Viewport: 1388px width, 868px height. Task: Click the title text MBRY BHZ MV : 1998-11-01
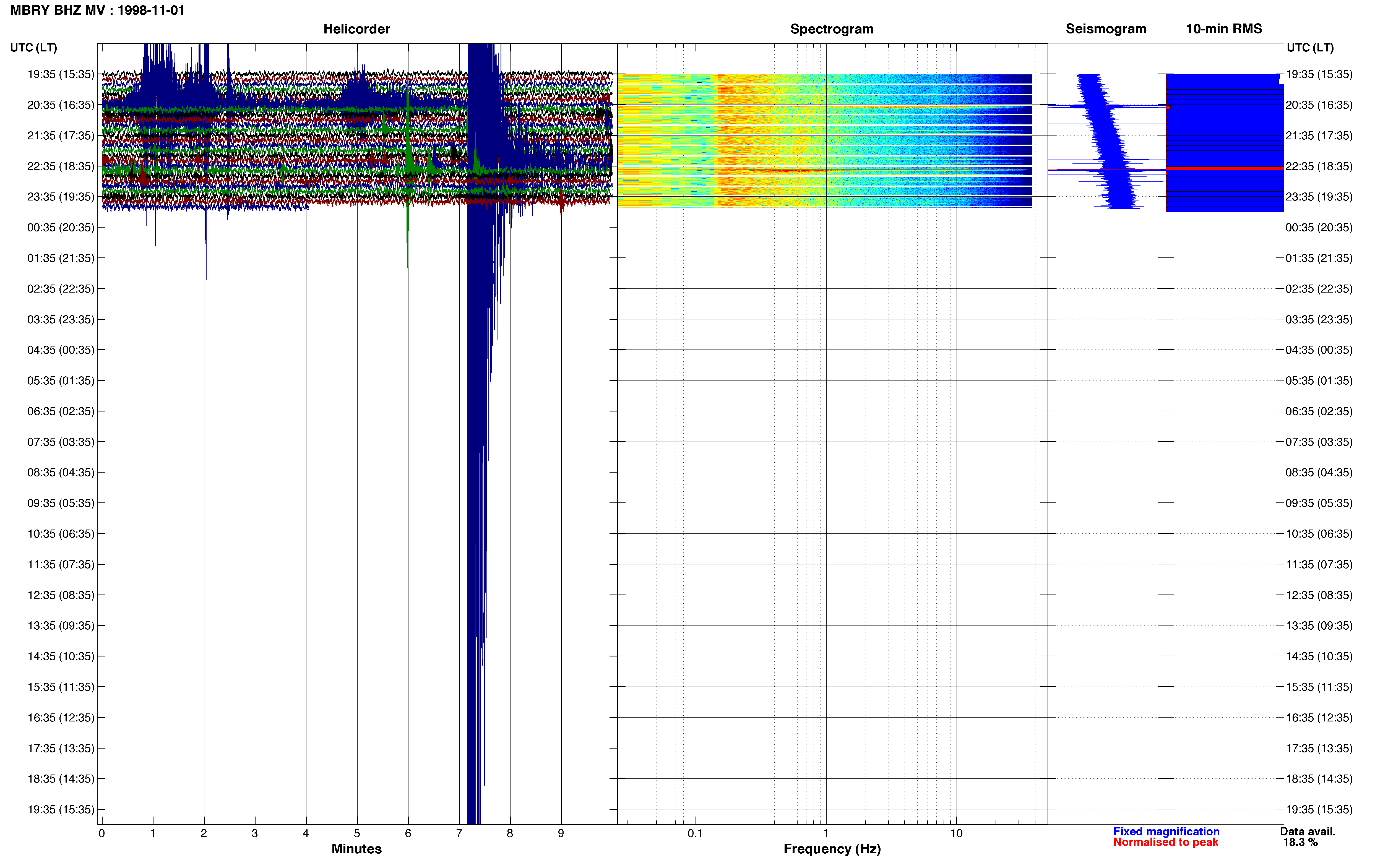click(97, 10)
